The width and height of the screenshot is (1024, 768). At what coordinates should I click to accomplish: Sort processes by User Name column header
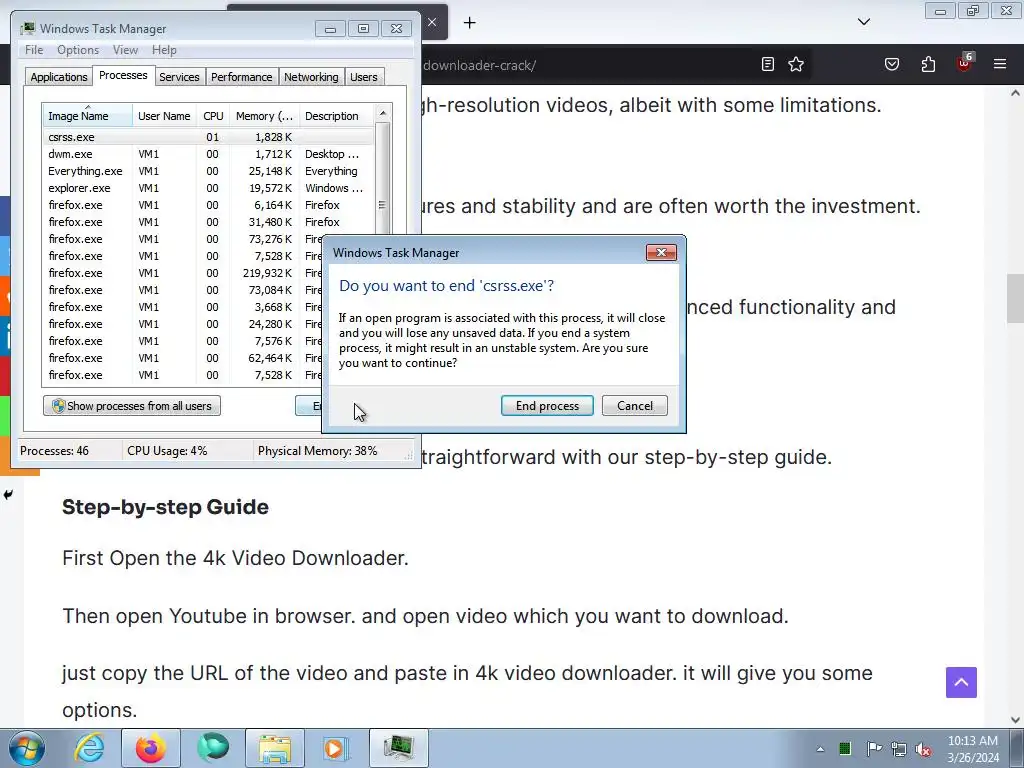[x=164, y=116]
